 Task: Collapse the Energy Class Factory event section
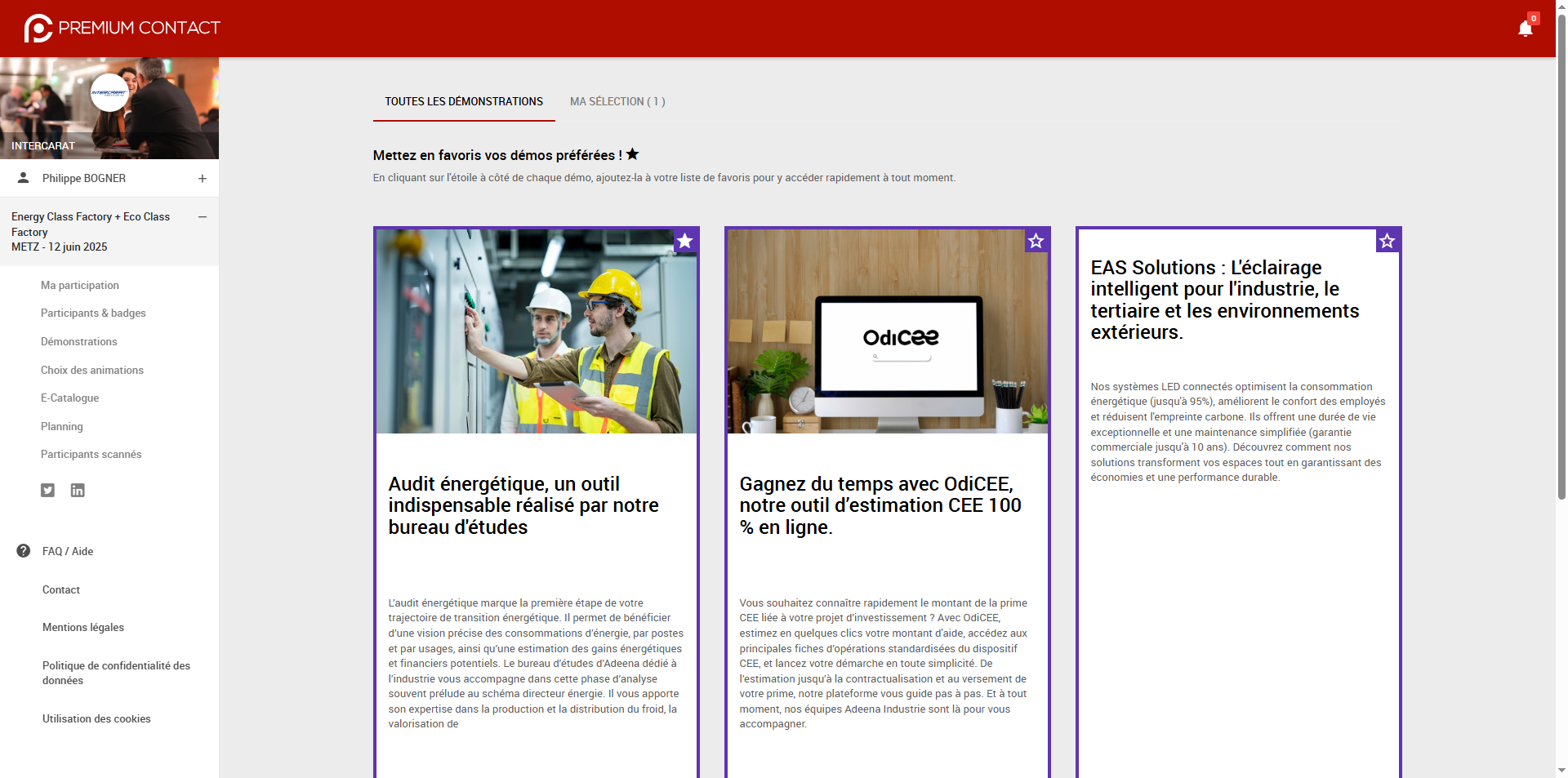tap(203, 217)
